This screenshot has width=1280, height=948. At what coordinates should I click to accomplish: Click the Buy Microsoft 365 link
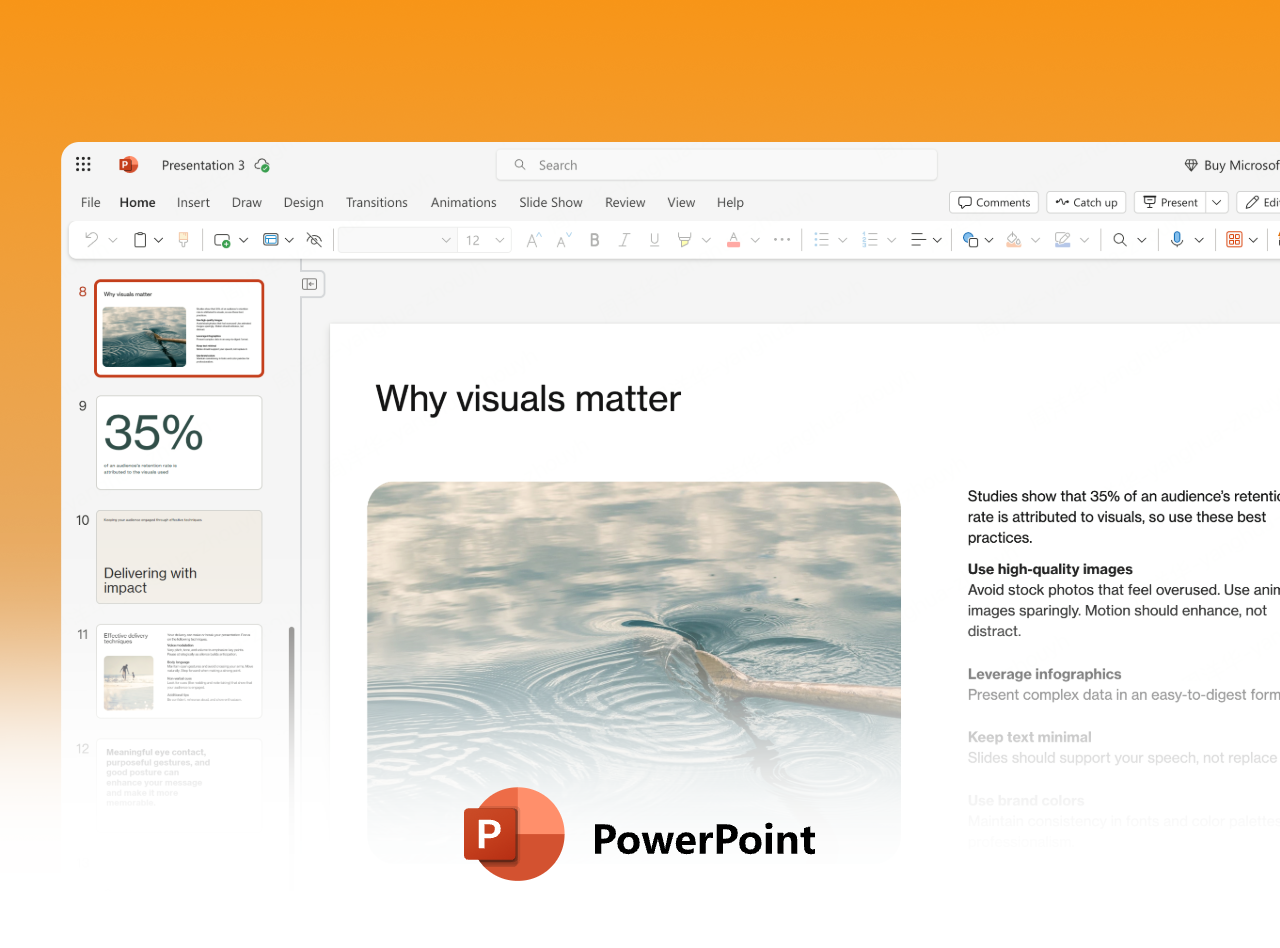pyautogui.click(x=1232, y=165)
